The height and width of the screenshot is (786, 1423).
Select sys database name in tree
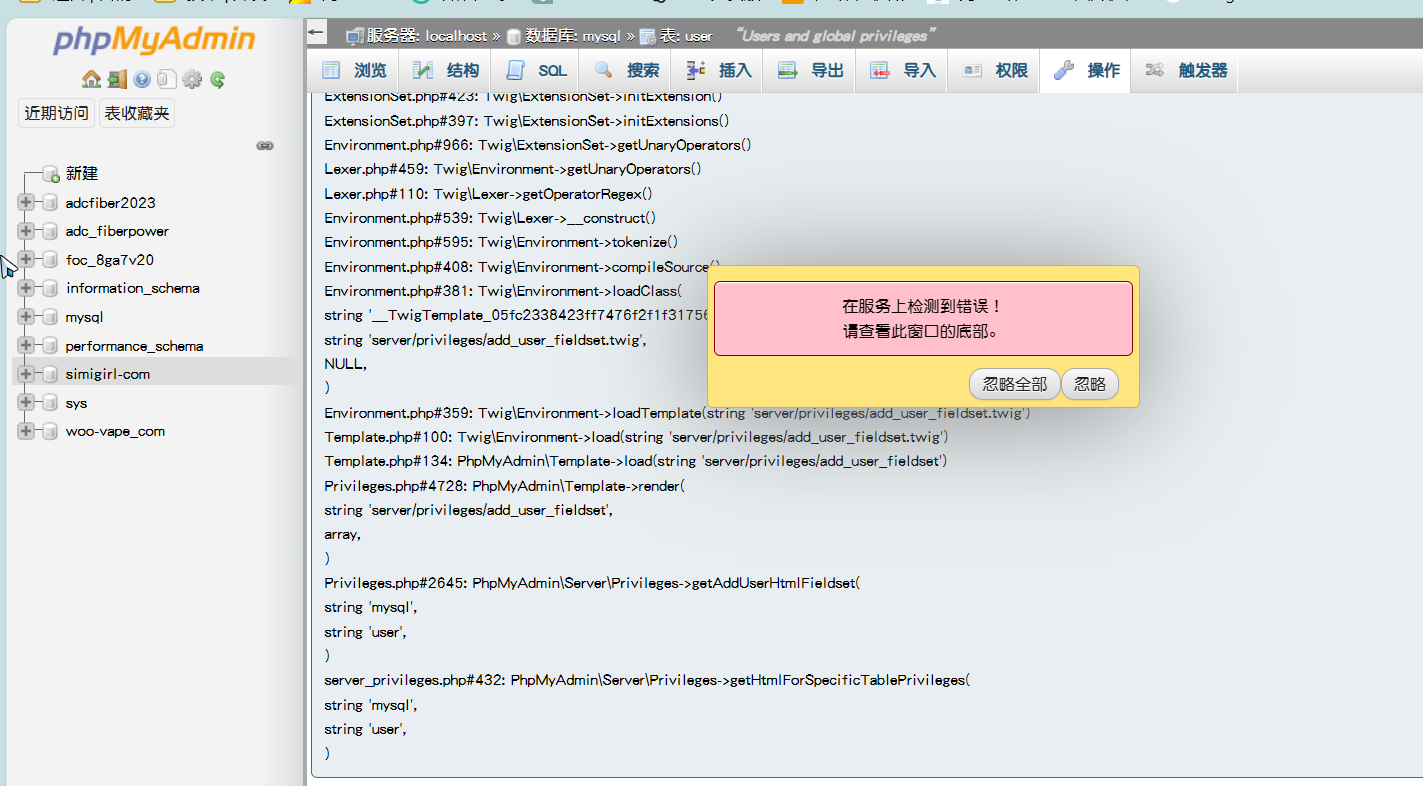click(76, 403)
